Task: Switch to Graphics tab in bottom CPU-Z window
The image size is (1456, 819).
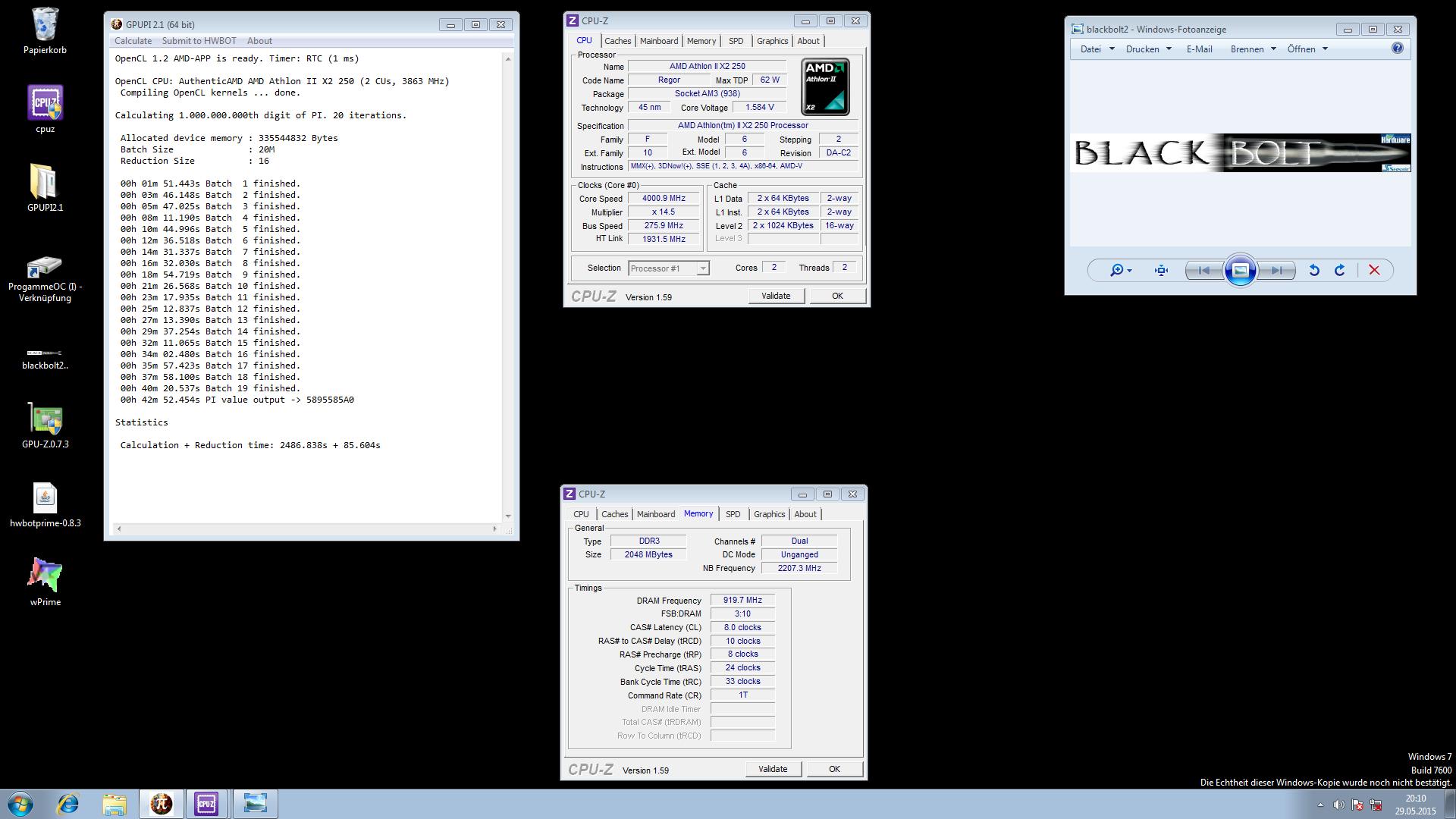Action: [x=770, y=514]
